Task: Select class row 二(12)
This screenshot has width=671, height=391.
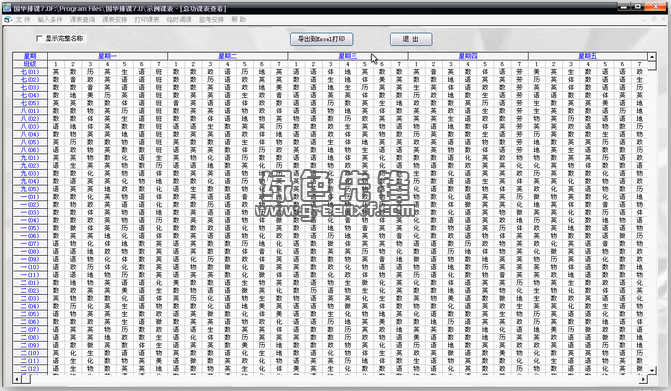Action: (x=30, y=368)
